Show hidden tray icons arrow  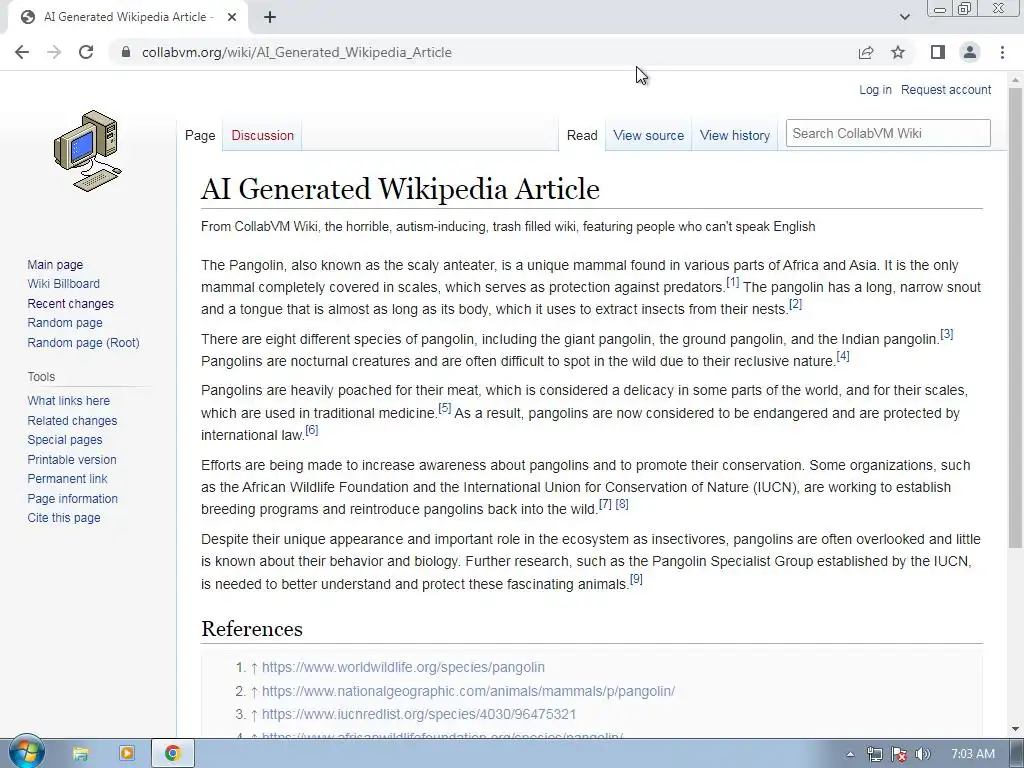(850, 754)
